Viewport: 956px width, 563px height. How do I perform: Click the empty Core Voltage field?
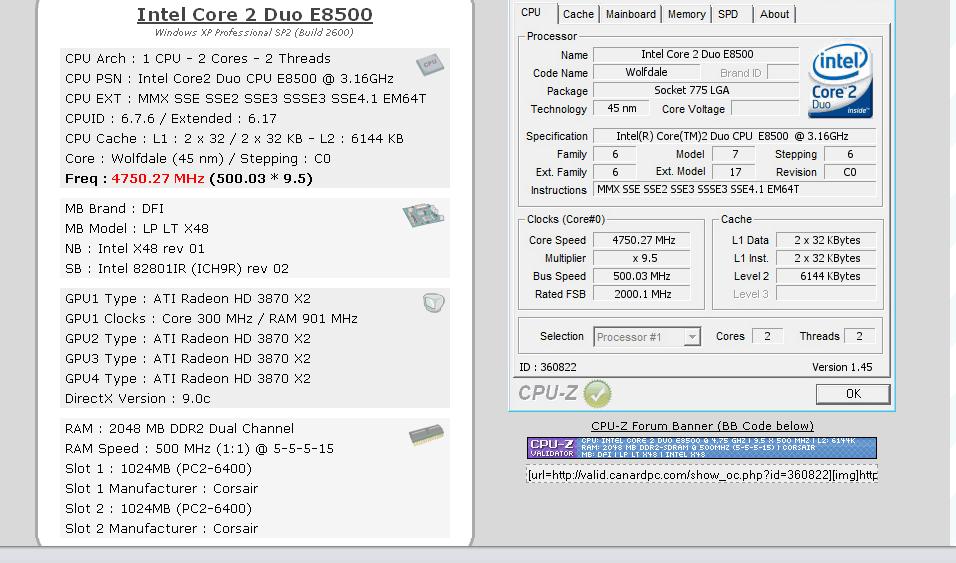pyautogui.click(x=765, y=108)
